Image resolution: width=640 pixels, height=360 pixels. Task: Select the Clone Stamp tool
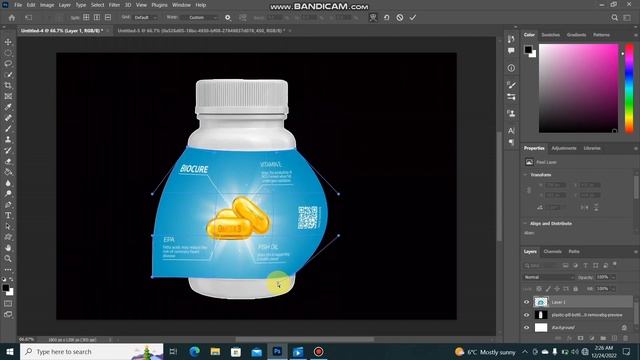8,140
